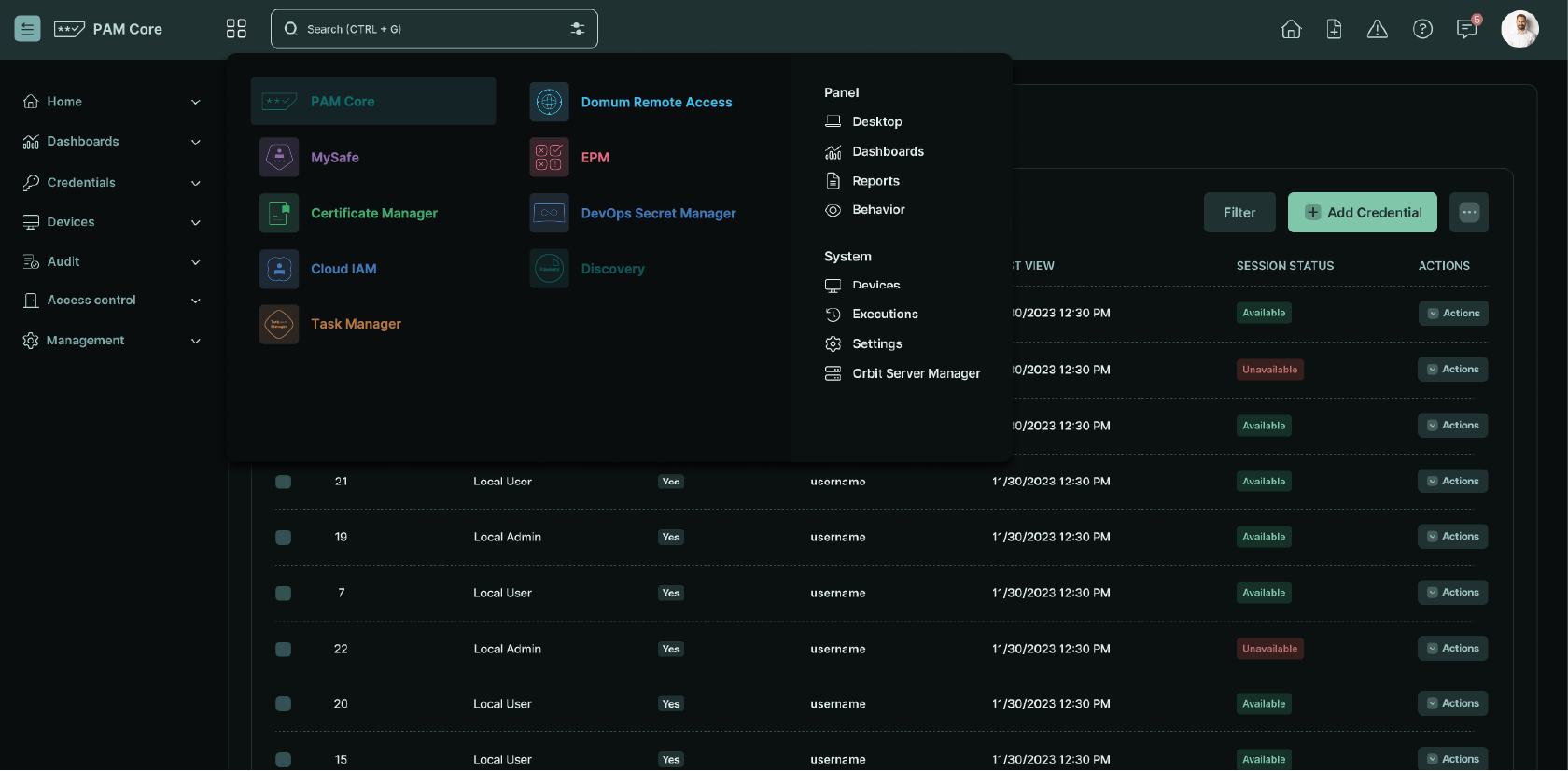Image resolution: width=1568 pixels, height=771 pixels.
Task: Expand the Access control sidebar chevron
Action: point(196,301)
